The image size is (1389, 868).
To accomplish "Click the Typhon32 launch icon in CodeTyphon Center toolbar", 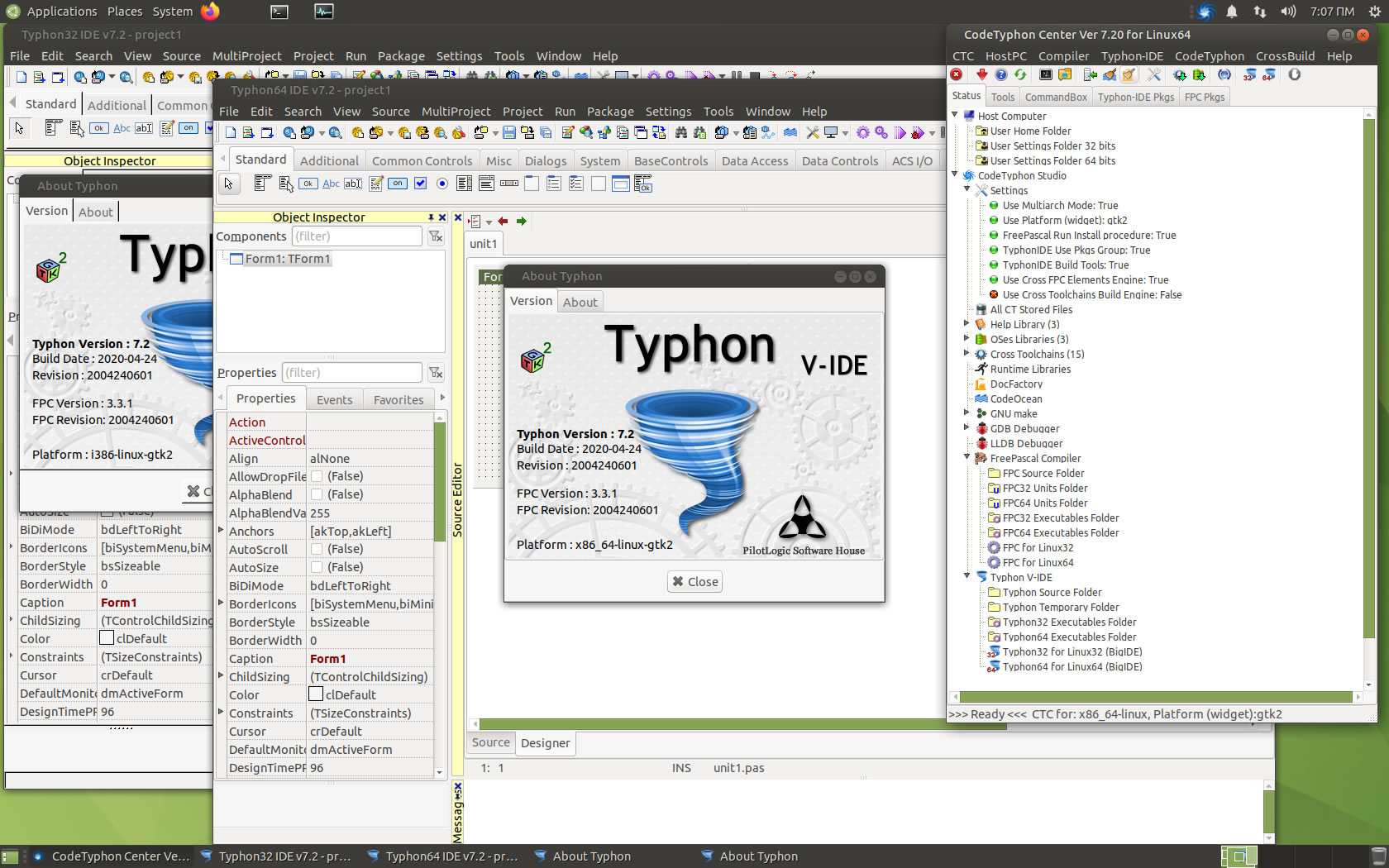I will 1249,75.
